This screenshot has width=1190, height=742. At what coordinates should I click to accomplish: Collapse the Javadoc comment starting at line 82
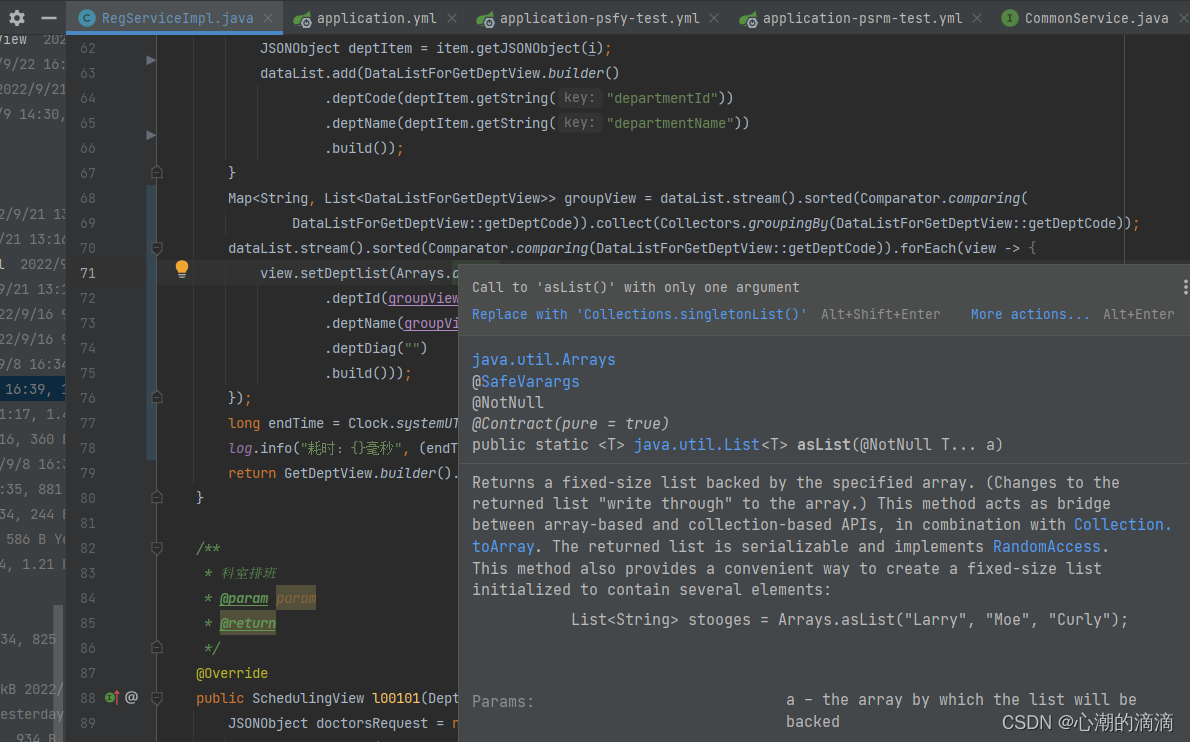156,547
